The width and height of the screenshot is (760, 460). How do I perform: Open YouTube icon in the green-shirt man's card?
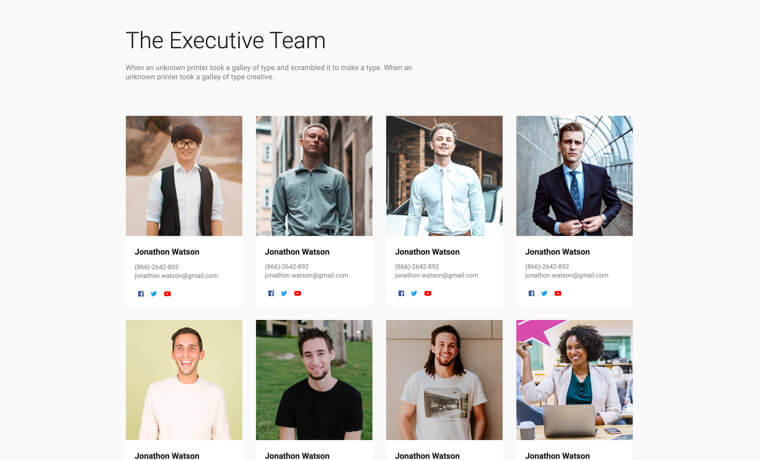(297, 293)
